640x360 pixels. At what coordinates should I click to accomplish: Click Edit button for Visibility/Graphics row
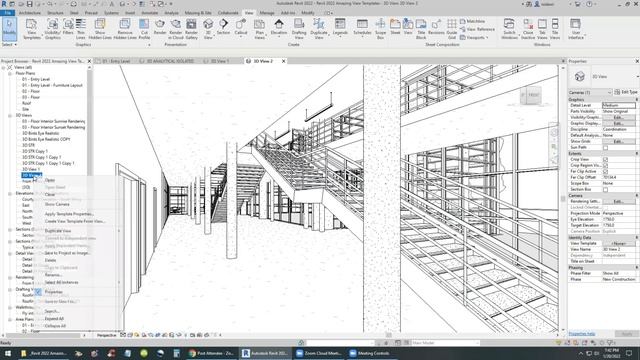pyautogui.click(x=619, y=117)
